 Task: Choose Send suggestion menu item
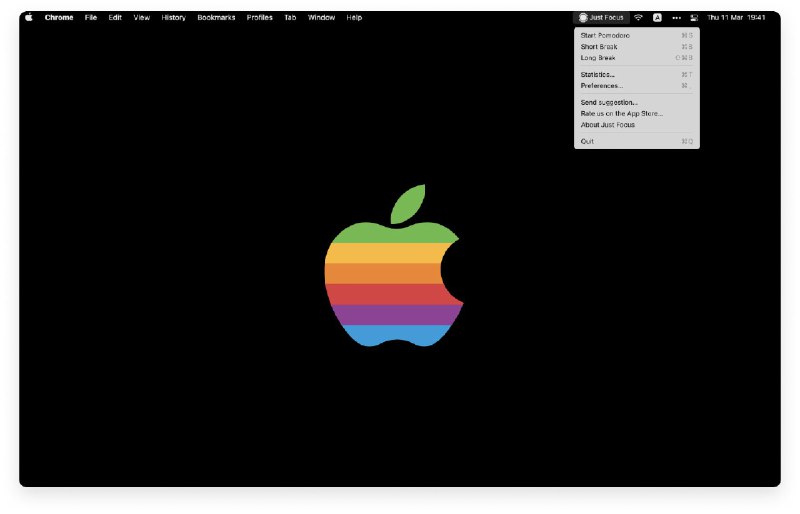click(x=609, y=103)
